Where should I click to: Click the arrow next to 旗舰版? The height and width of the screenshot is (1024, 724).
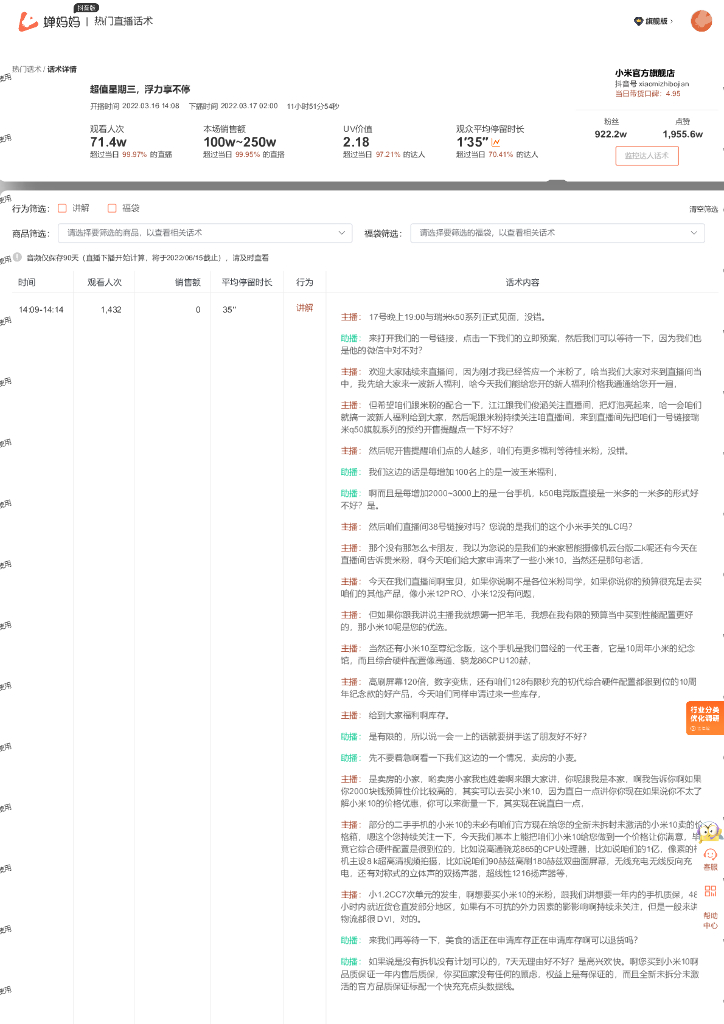[672, 22]
